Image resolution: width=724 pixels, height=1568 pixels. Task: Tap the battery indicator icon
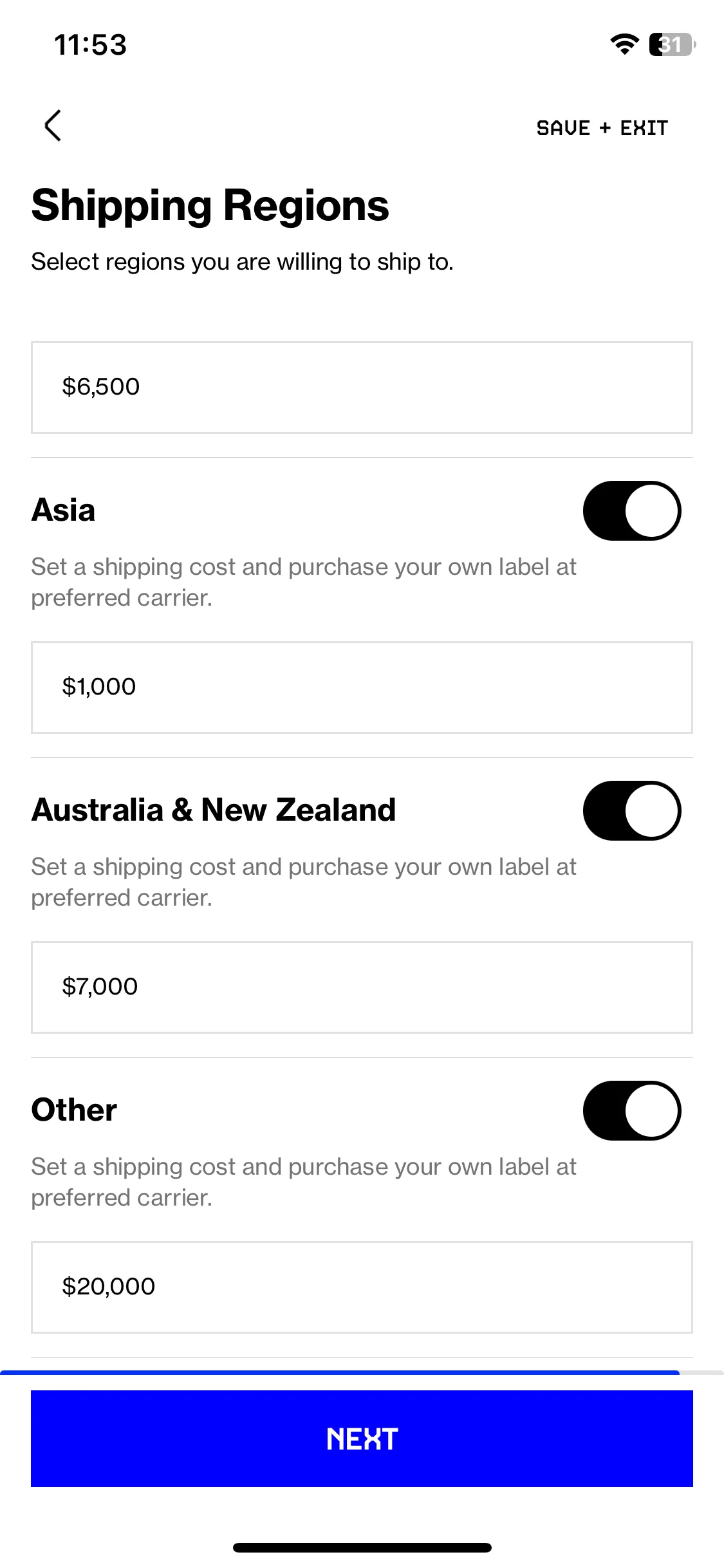pos(673,44)
